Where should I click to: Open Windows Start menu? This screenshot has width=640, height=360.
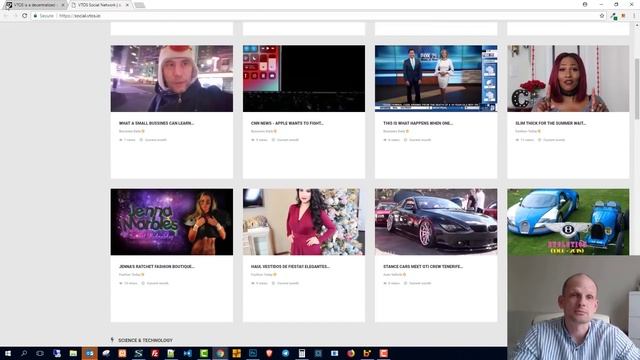click(8, 353)
